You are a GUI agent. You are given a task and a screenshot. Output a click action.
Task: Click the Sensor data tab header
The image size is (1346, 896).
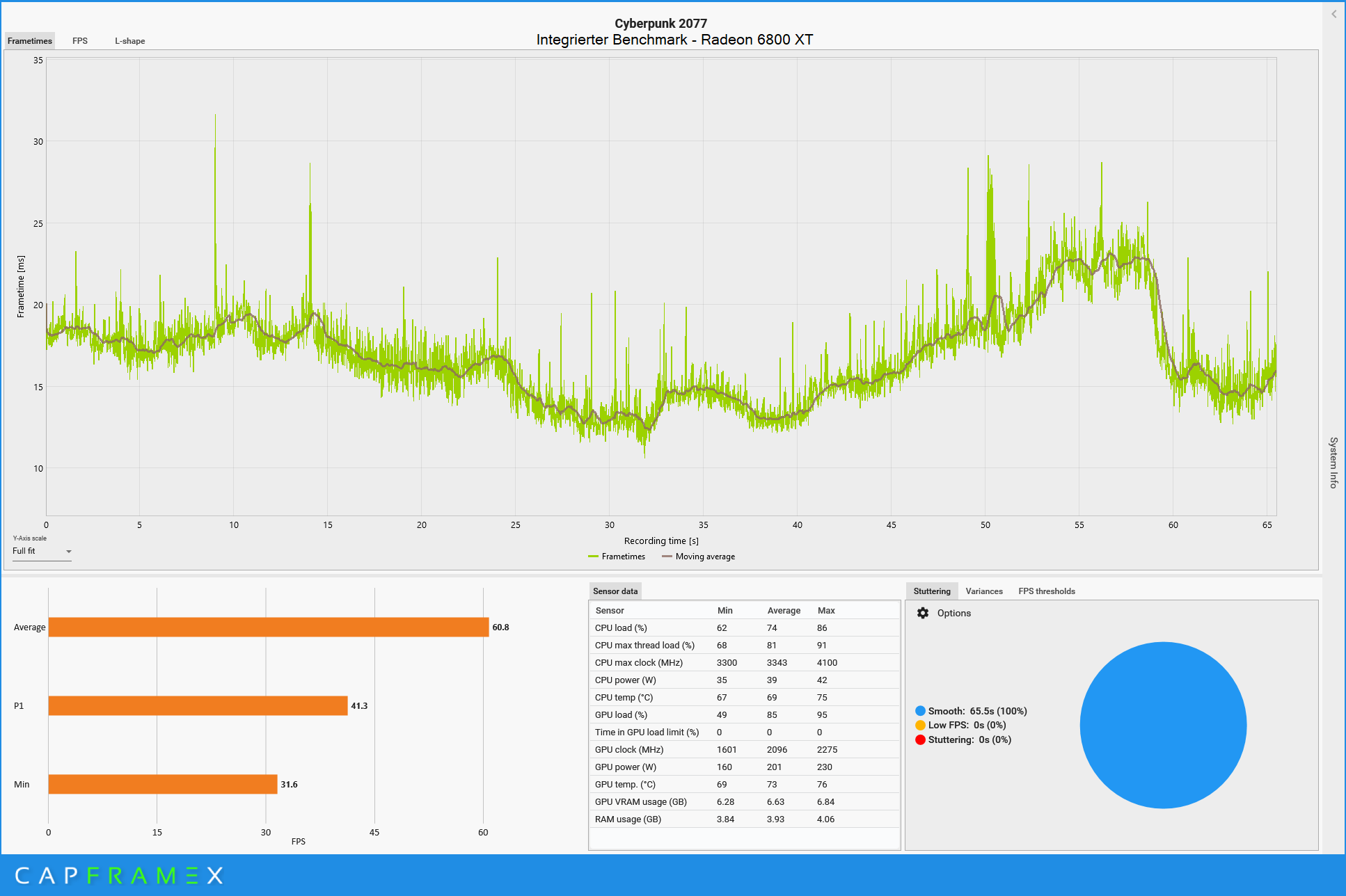click(x=615, y=591)
